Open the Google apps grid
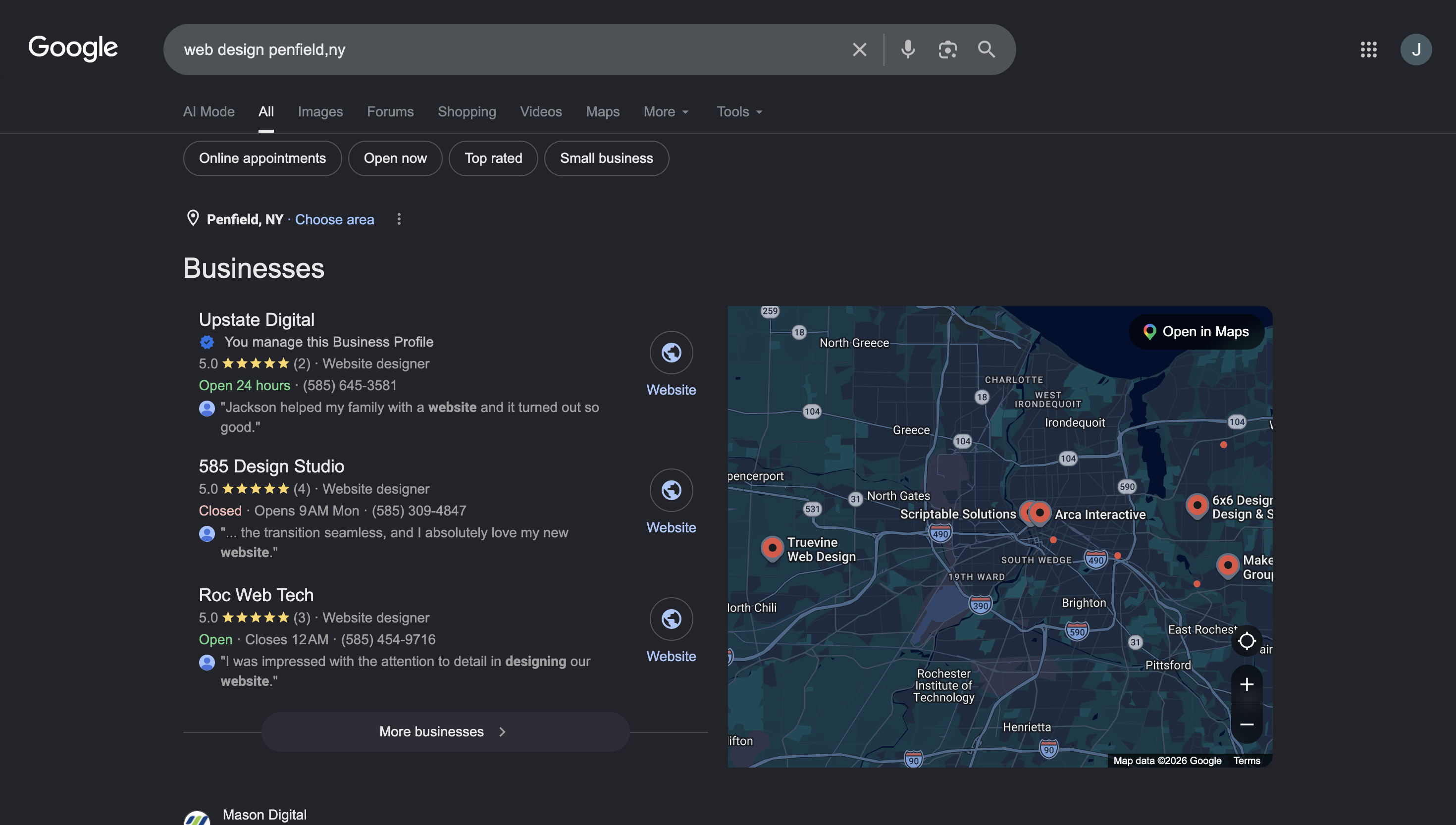 coord(1368,50)
